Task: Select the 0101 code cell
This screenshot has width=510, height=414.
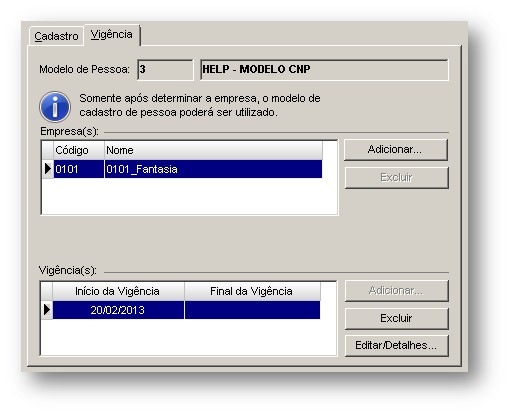Action: point(79,169)
